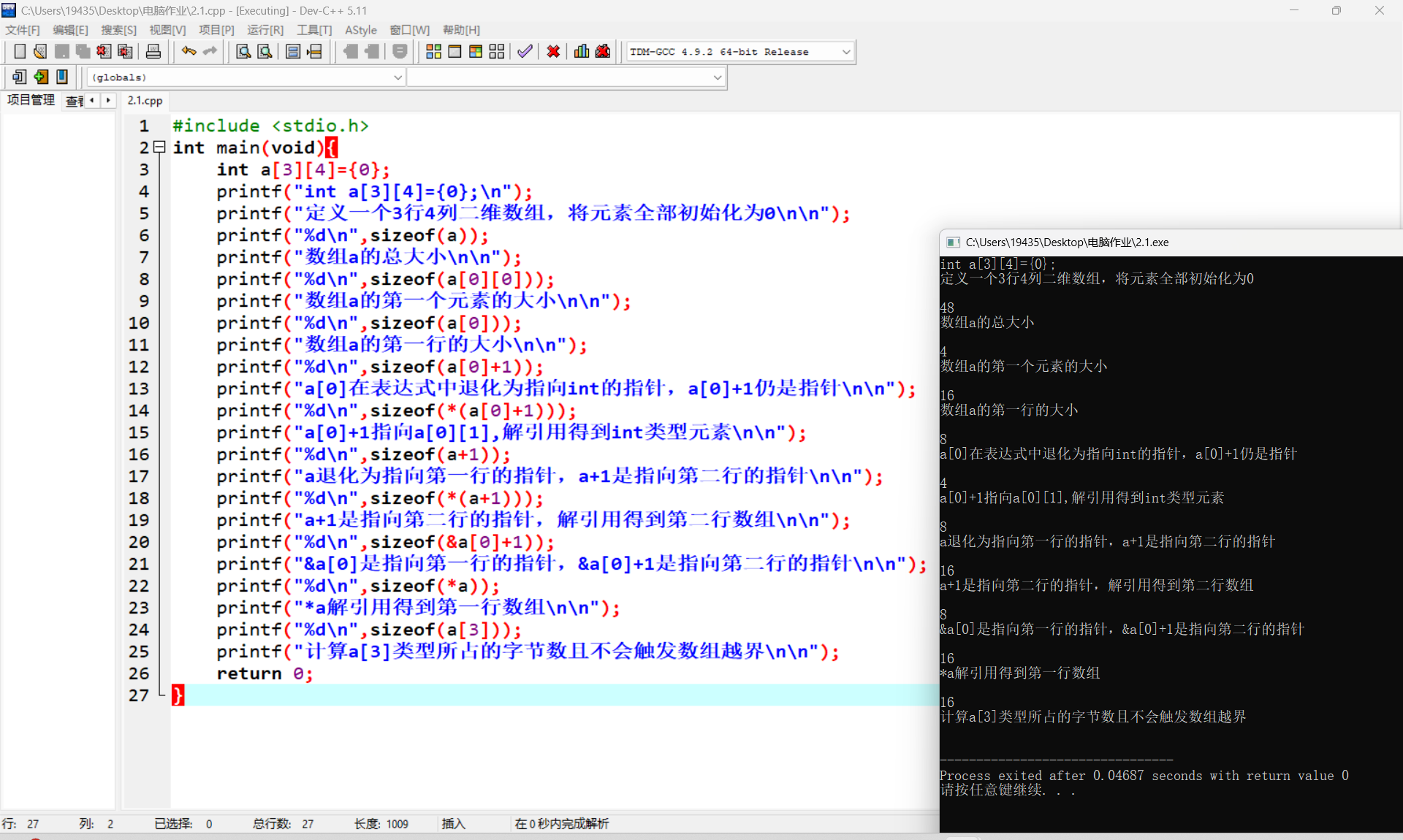The width and height of the screenshot is (1403, 840).
Task: Click the green plus add-to-project icon
Action: [x=41, y=77]
